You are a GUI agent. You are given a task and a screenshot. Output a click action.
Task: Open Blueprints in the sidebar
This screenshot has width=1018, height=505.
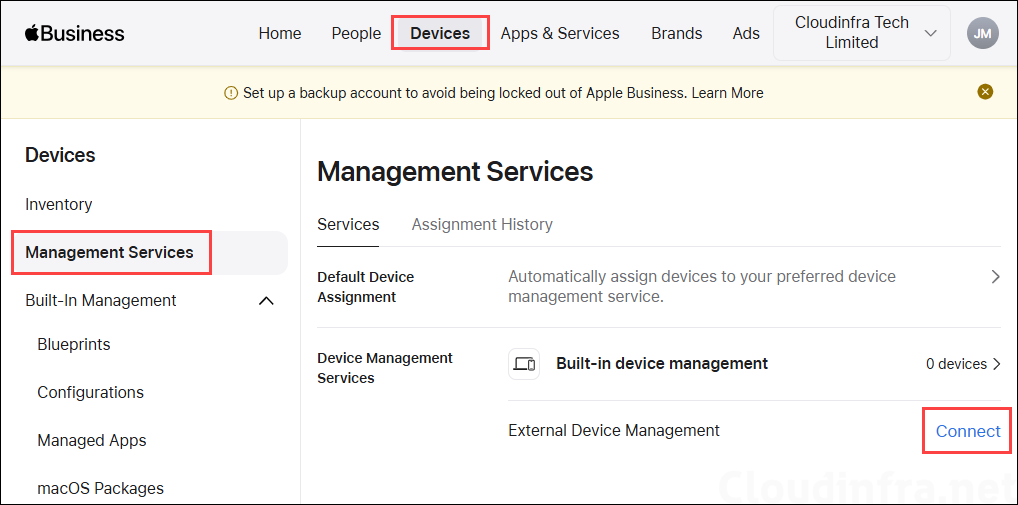click(x=73, y=344)
